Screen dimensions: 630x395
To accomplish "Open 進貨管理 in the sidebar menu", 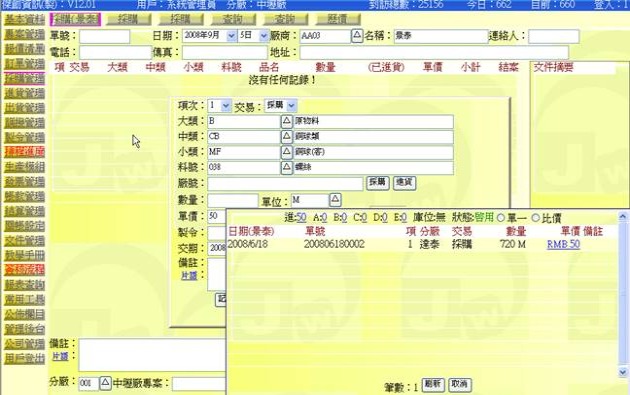I will click(x=25, y=93).
